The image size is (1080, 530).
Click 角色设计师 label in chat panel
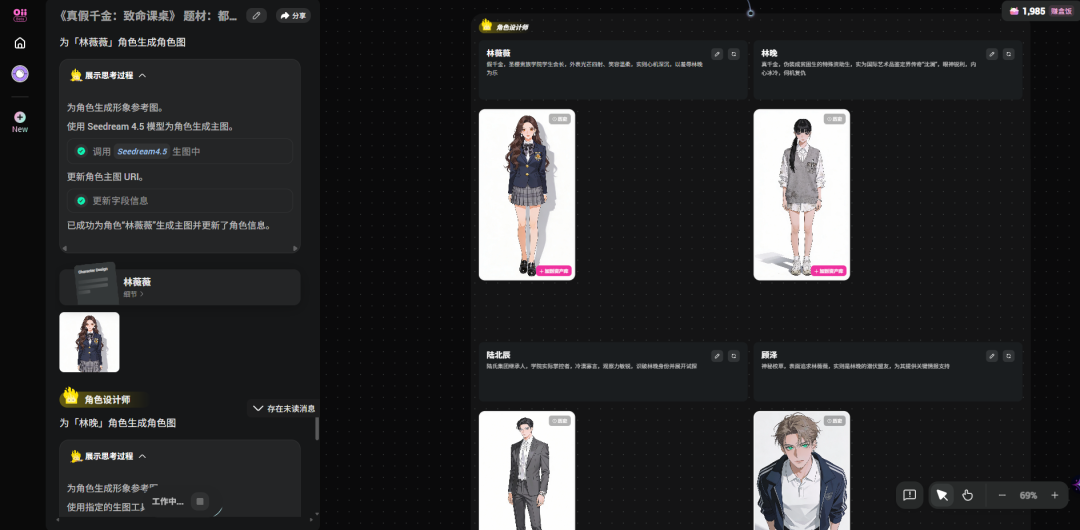pyautogui.click(x=107, y=400)
